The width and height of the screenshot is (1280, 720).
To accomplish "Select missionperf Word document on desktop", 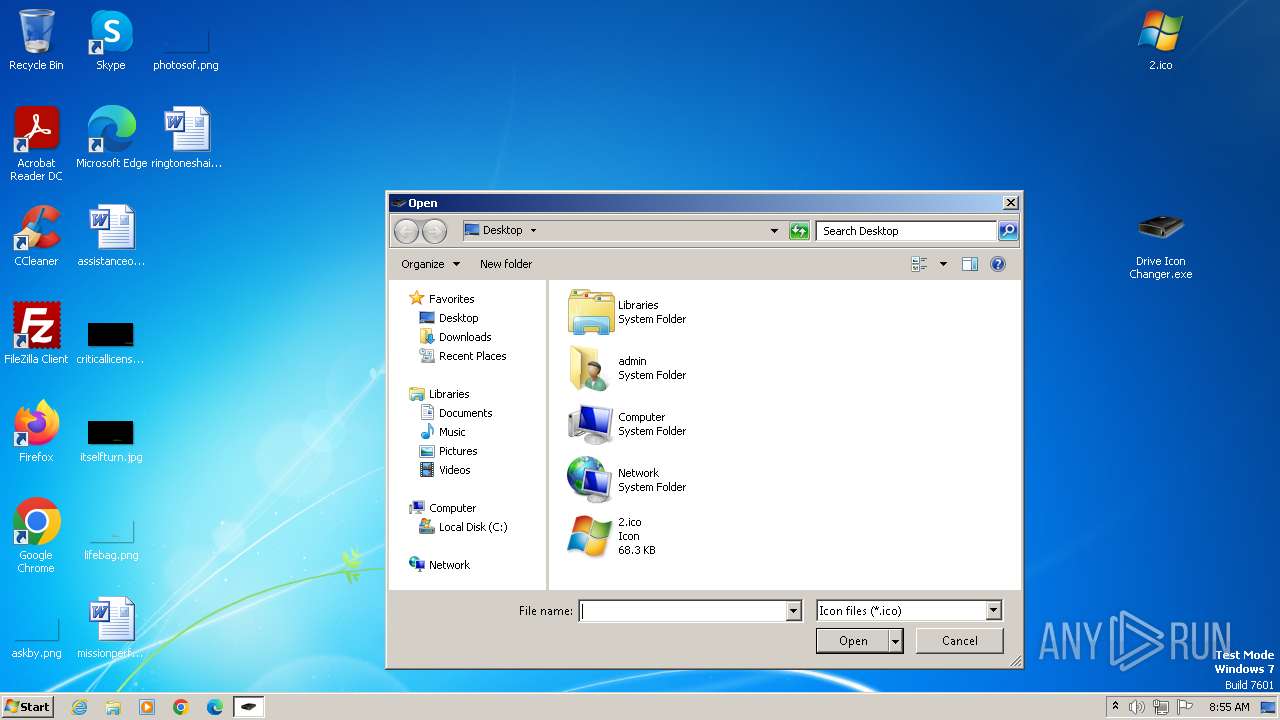I will point(111,628).
